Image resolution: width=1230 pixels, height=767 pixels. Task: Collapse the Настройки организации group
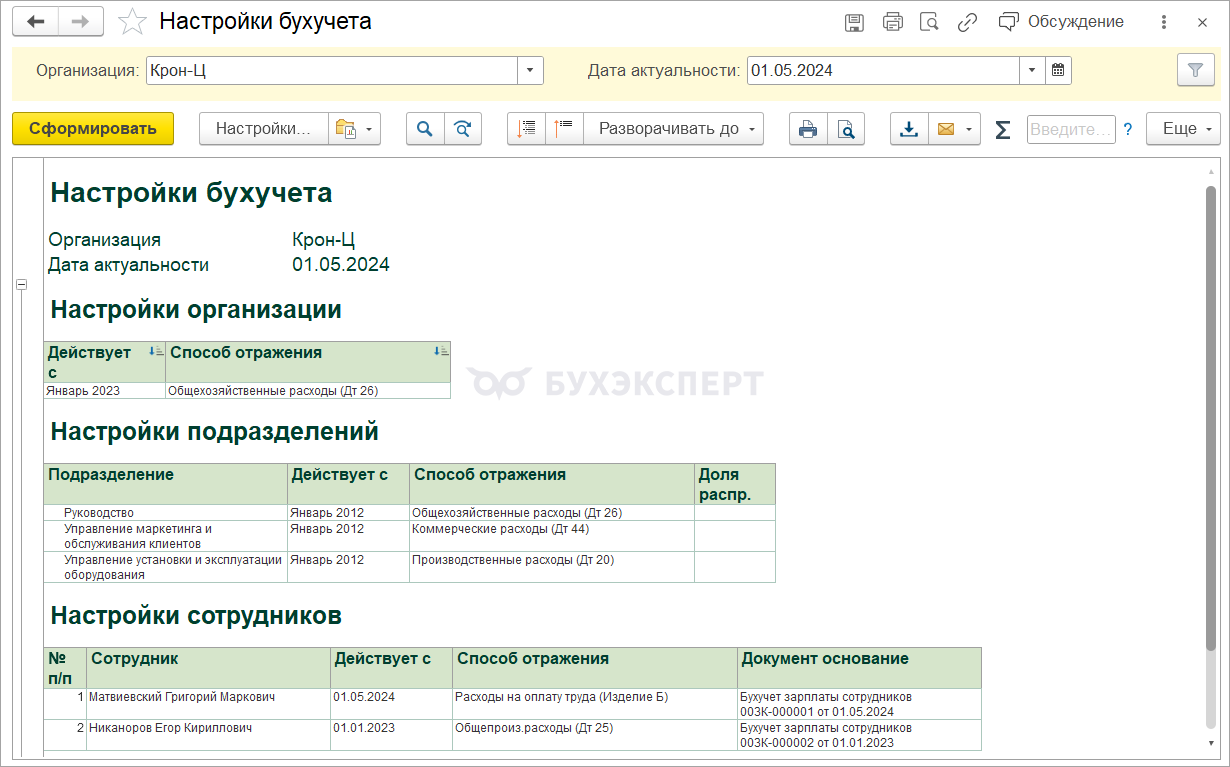pos(21,285)
